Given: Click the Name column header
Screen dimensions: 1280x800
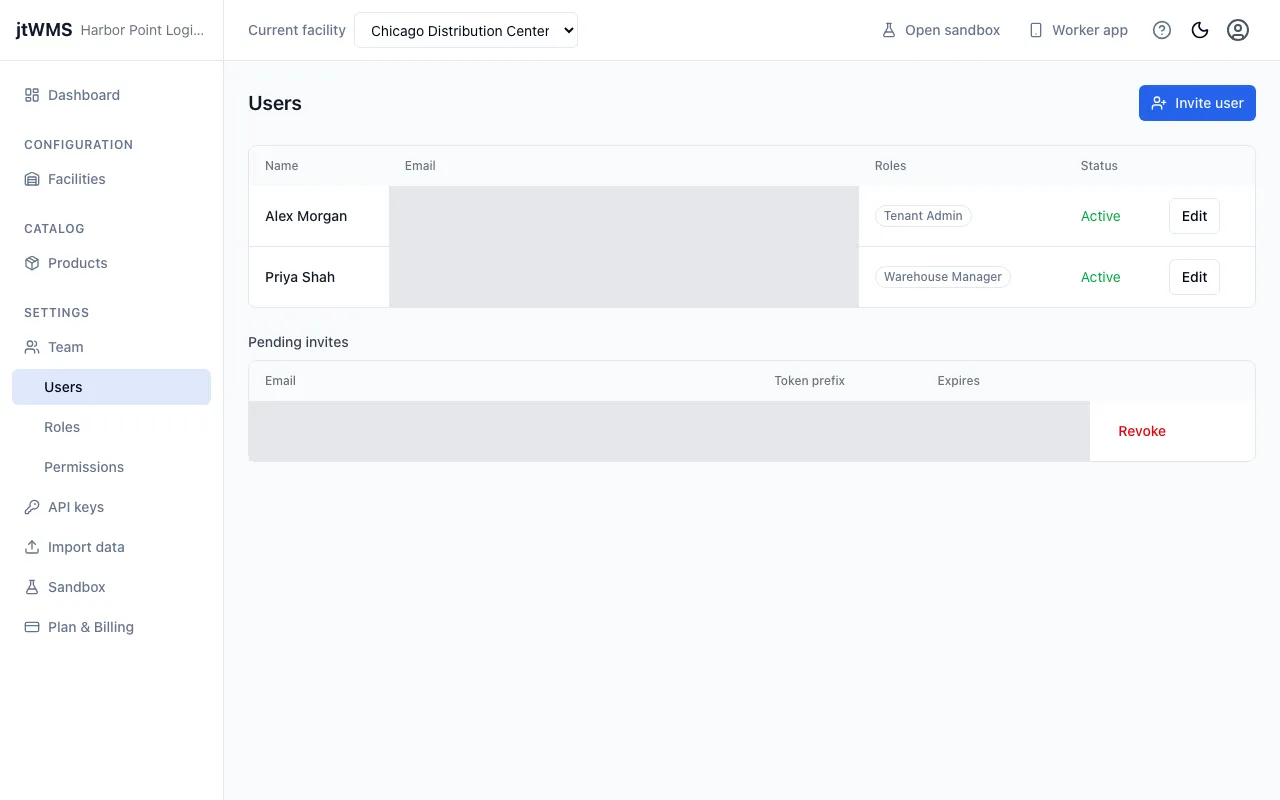Looking at the screenshot, I should (x=282, y=166).
